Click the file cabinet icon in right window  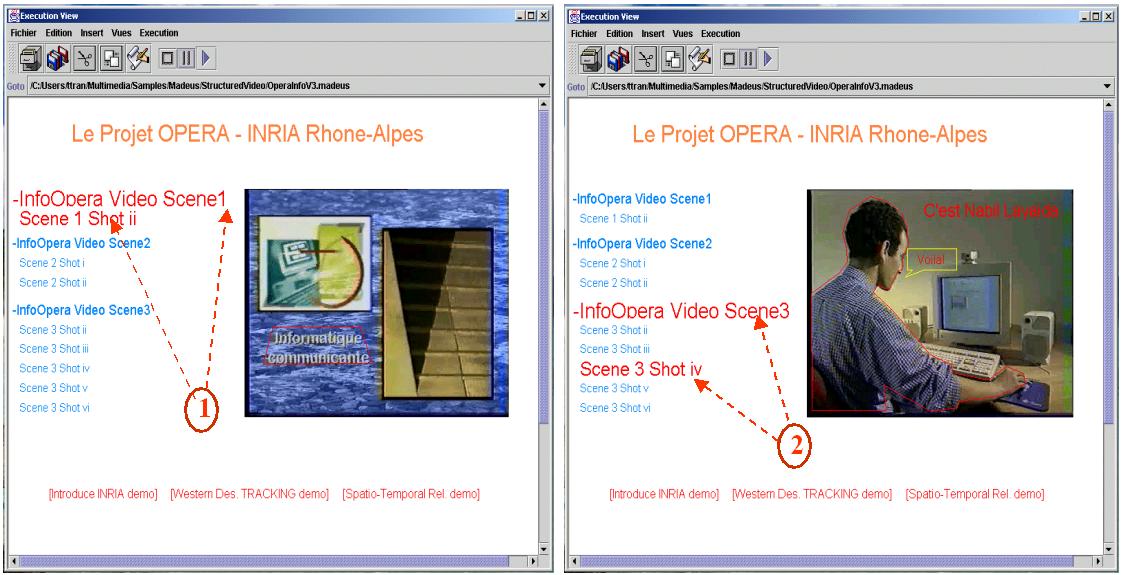point(592,58)
